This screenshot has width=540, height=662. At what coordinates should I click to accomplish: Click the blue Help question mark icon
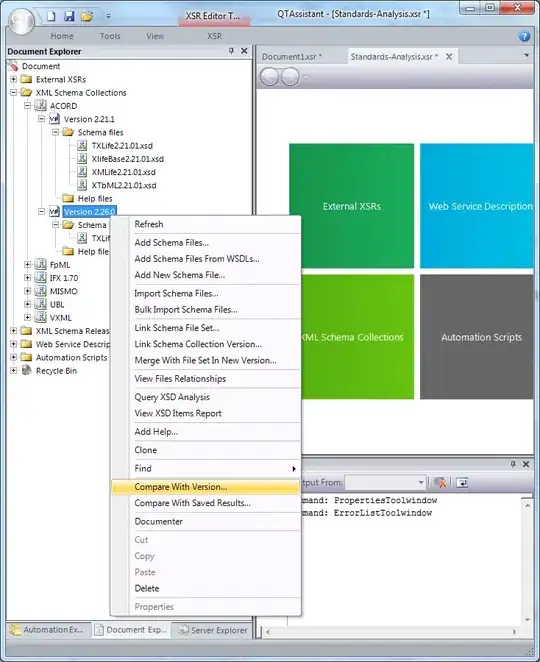pyautogui.click(x=524, y=36)
